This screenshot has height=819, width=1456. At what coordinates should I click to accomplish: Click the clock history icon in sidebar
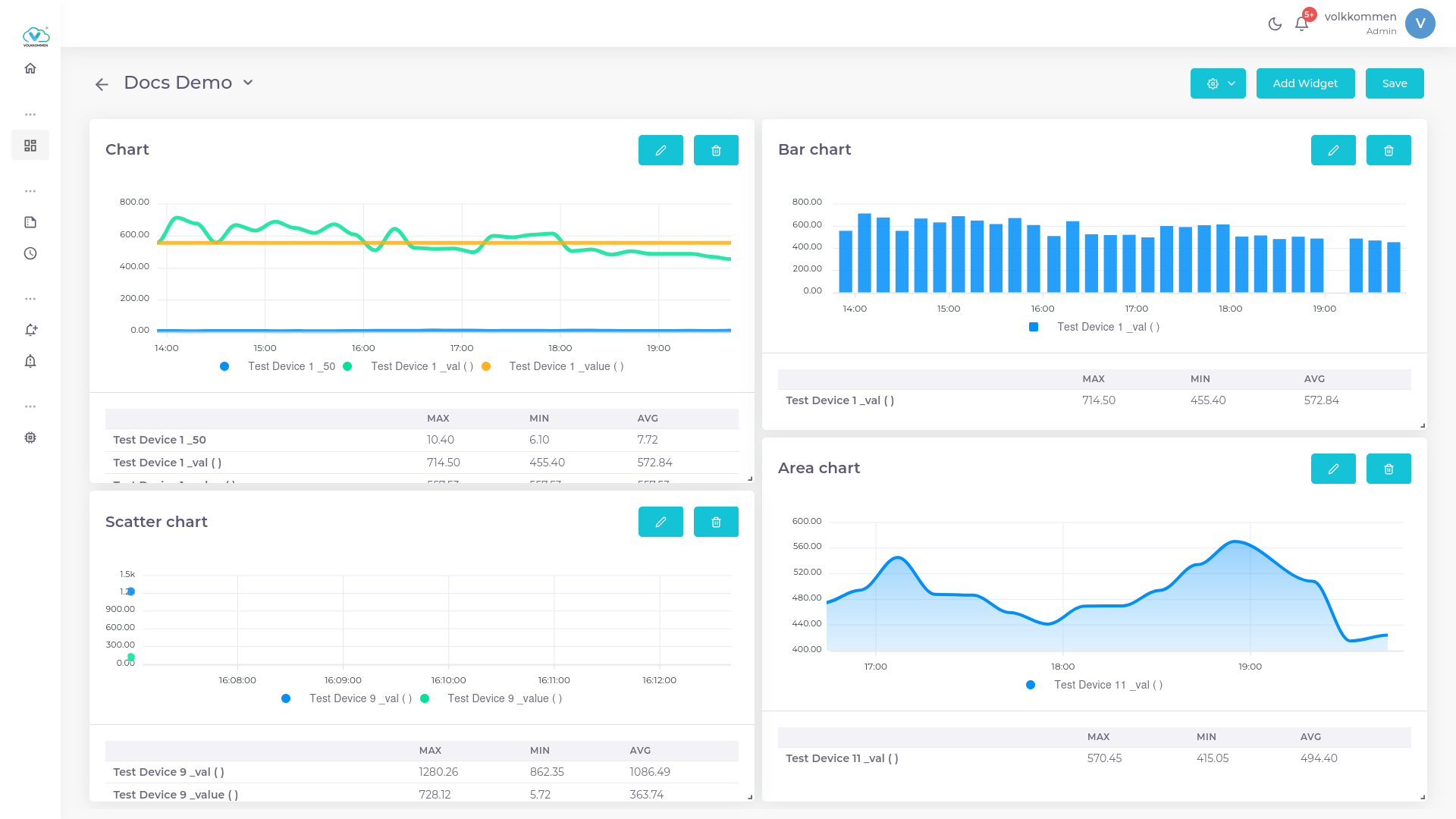click(x=30, y=253)
